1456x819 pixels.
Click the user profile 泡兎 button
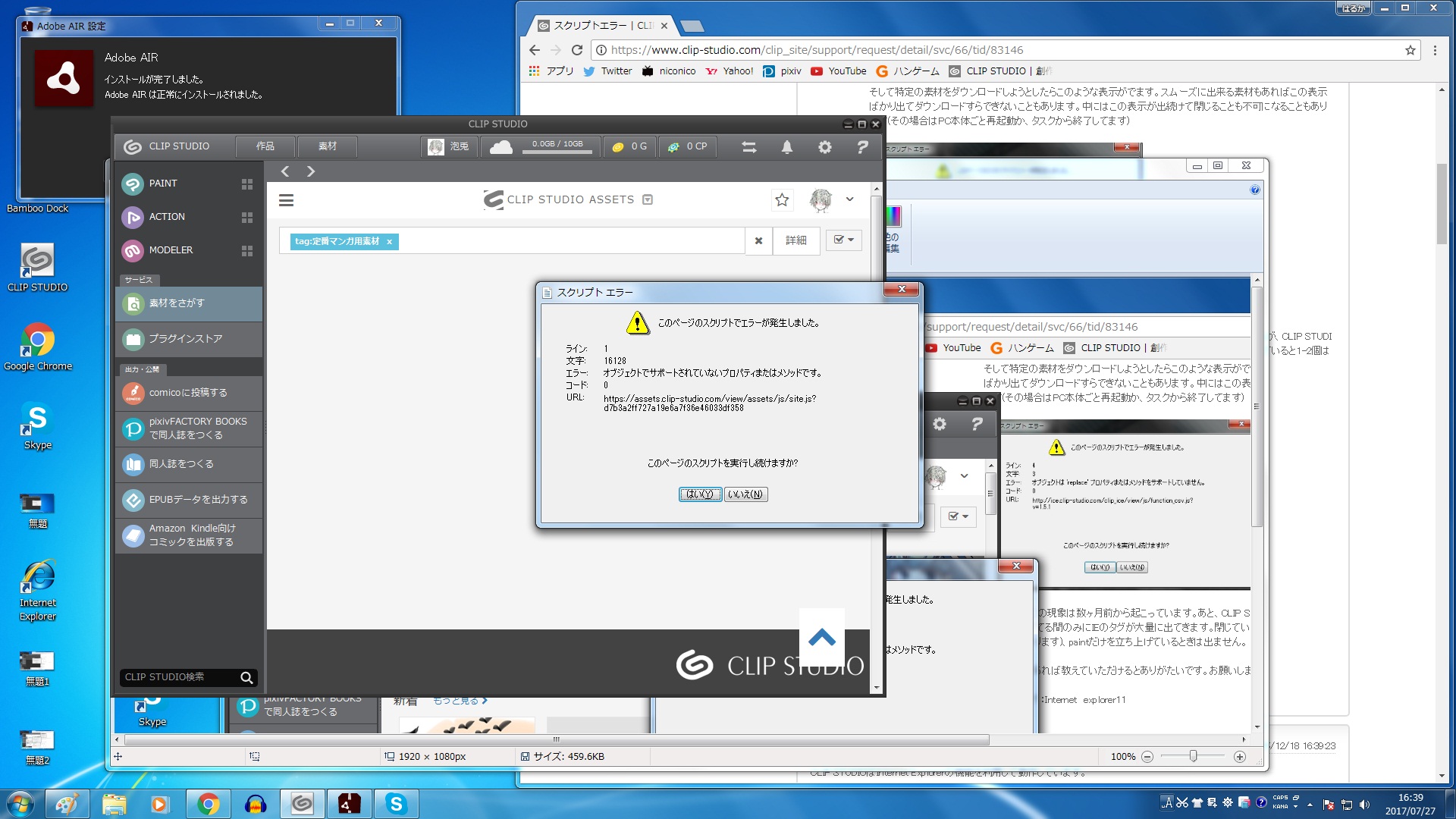[x=449, y=146]
